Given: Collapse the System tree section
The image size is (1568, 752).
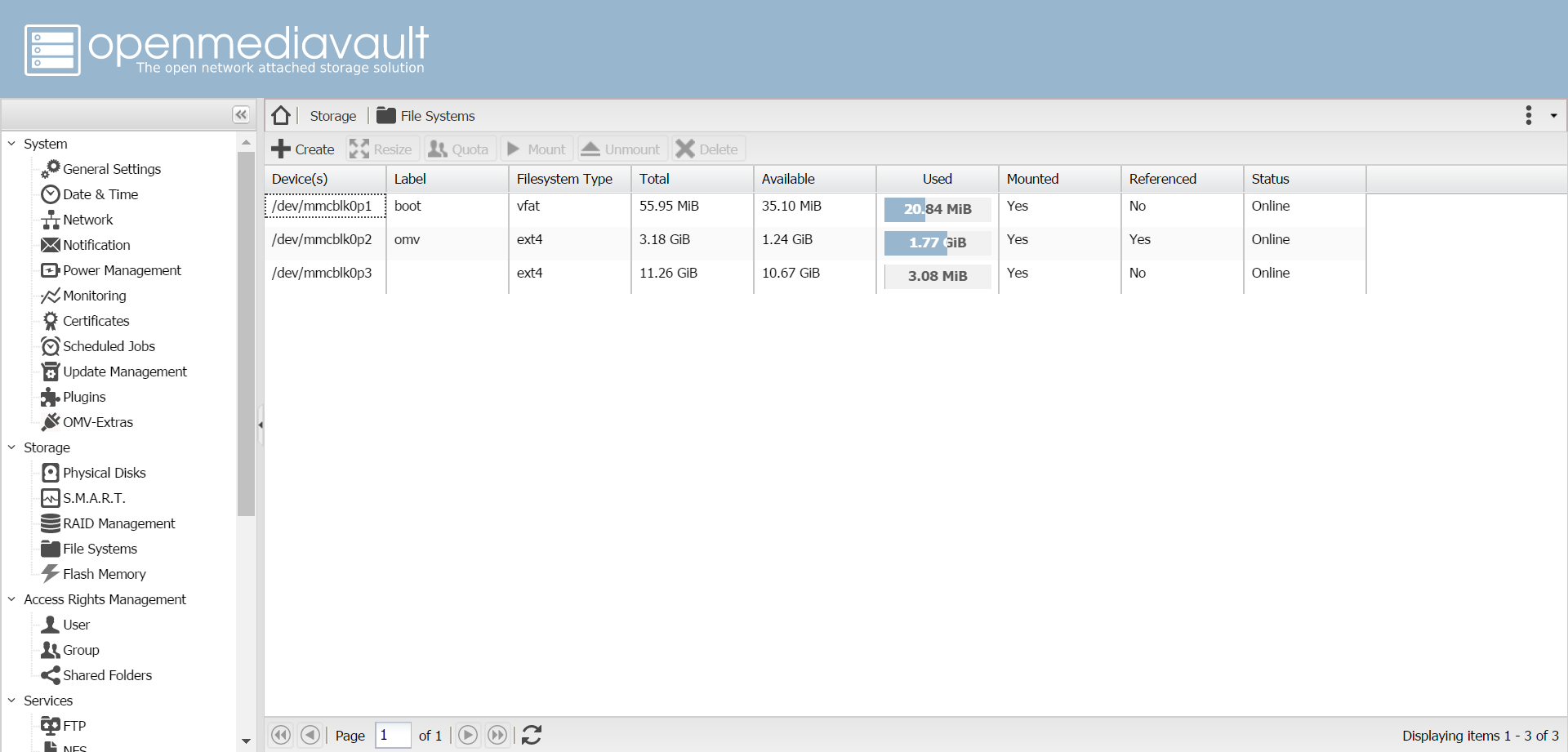Looking at the screenshot, I should click(x=11, y=144).
